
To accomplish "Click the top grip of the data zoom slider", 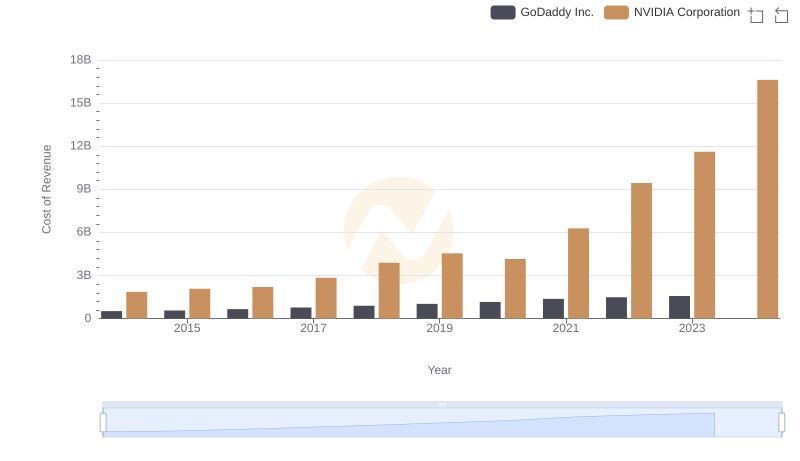I will click(442, 404).
